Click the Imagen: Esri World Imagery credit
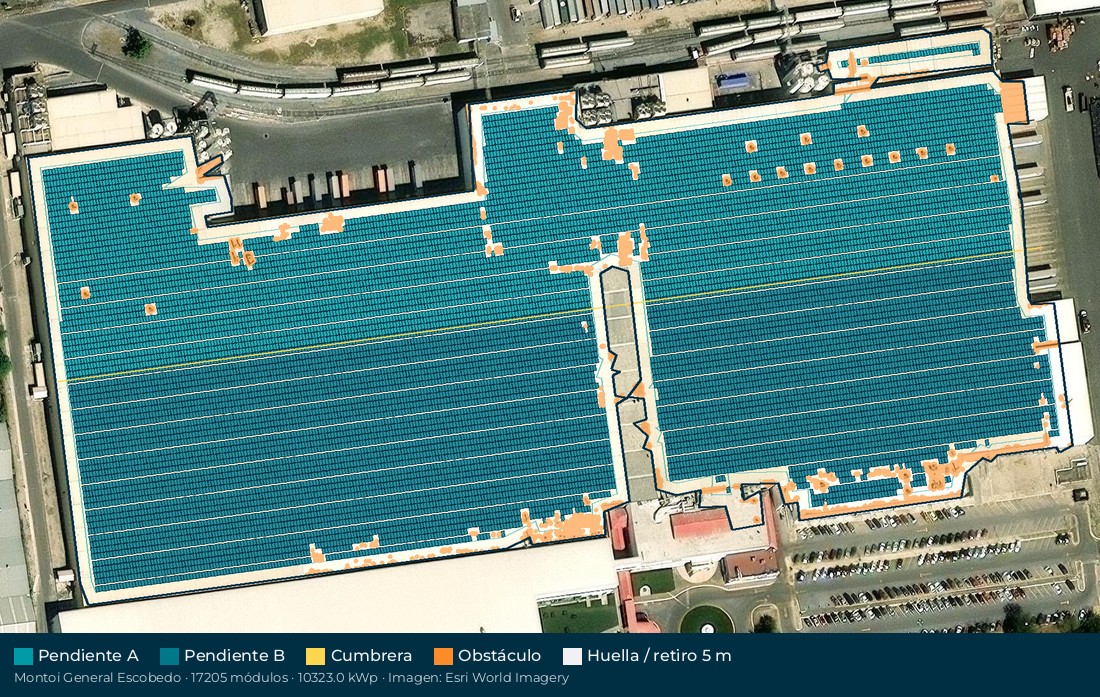The width and height of the screenshot is (1100, 697). (478, 678)
